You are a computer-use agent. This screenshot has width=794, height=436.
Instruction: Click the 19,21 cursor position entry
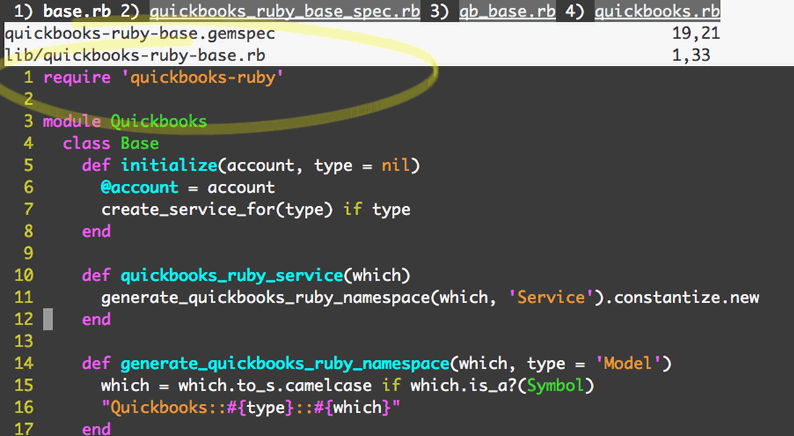click(696, 33)
